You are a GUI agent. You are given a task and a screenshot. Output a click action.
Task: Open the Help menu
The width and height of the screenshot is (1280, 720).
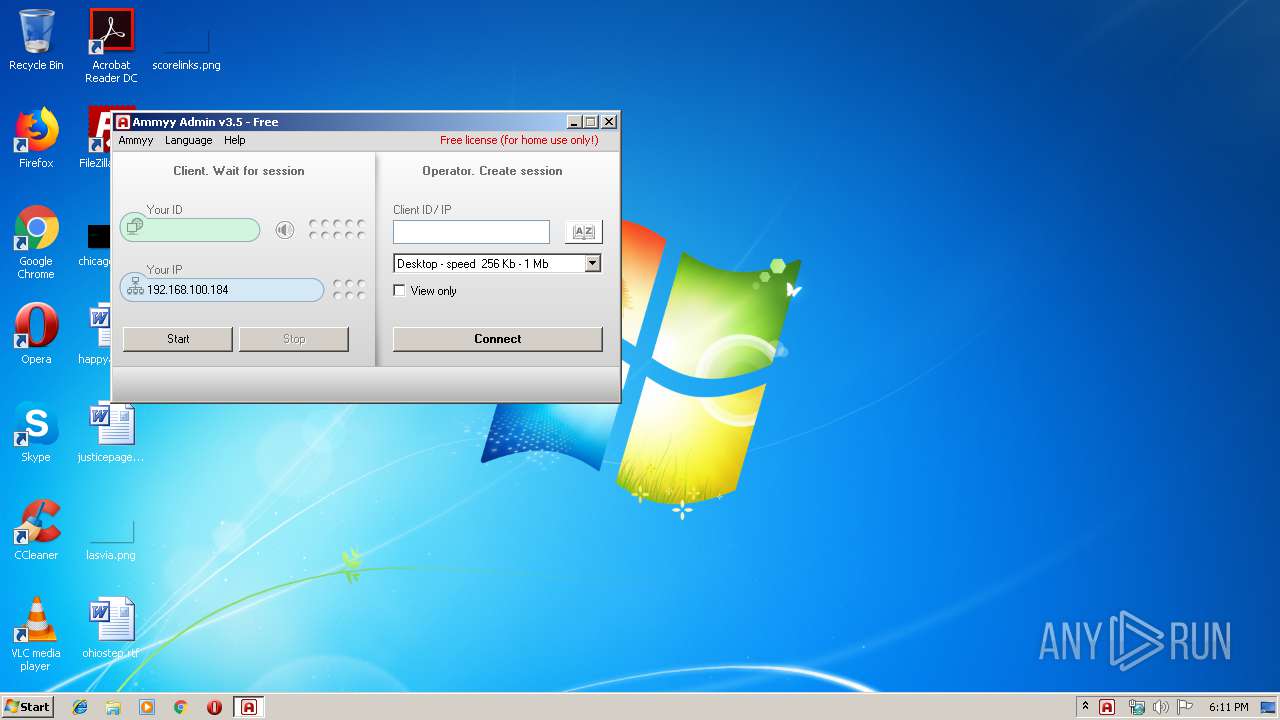pos(234,140)
